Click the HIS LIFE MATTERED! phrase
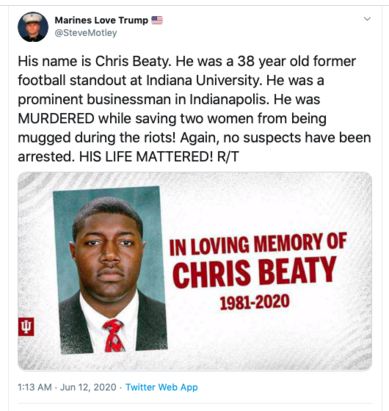This screenshot has height=411, width=389. pyautogui.click(x=146, y=156)
